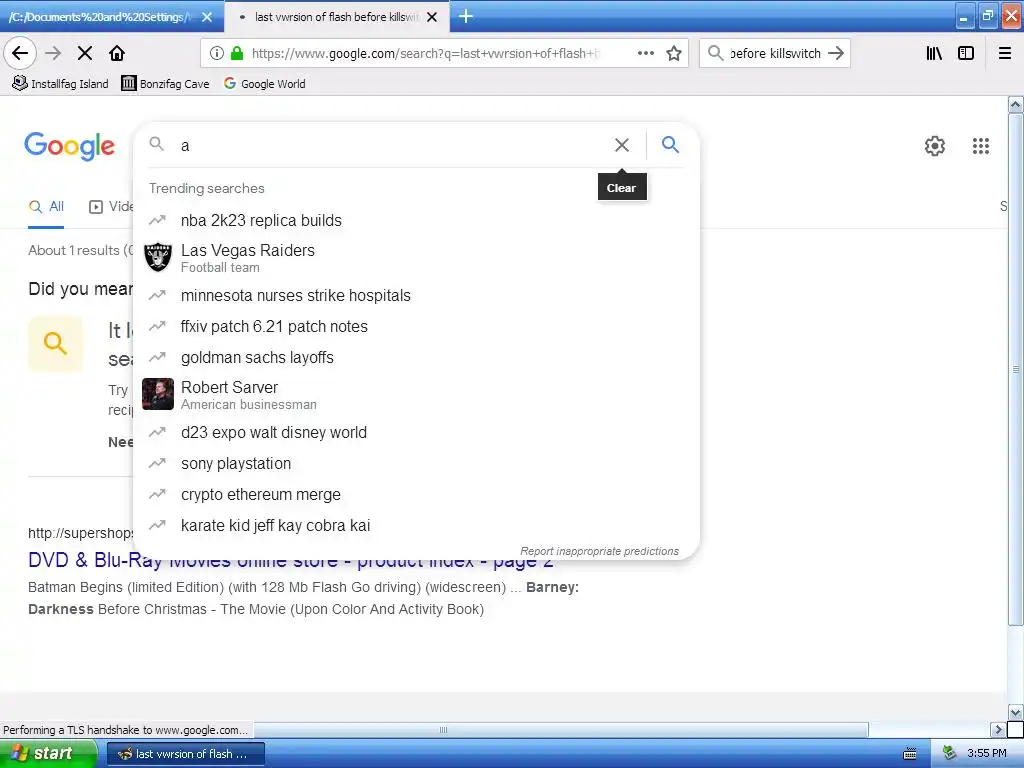1024x768 pixels.
Task: Open Google settings gear icon
Action: pos(935,146)
